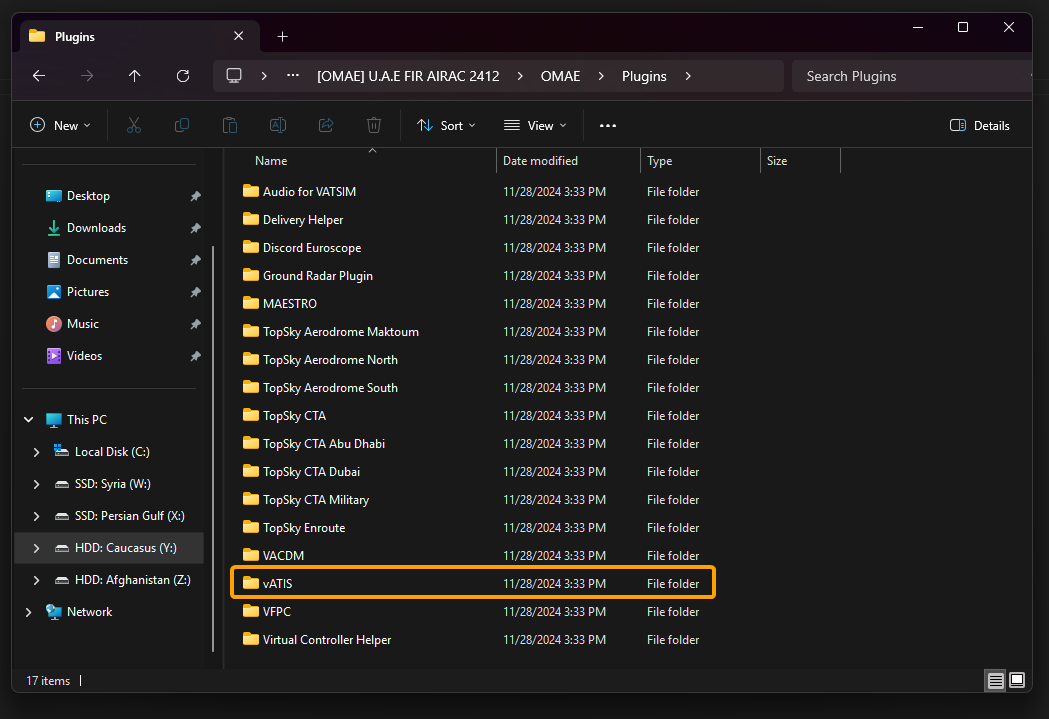Expand SSD: Syria (W:) drive
Image resolution: width=1049 pixels, height=719 pixels.
(x=36, y=484)
